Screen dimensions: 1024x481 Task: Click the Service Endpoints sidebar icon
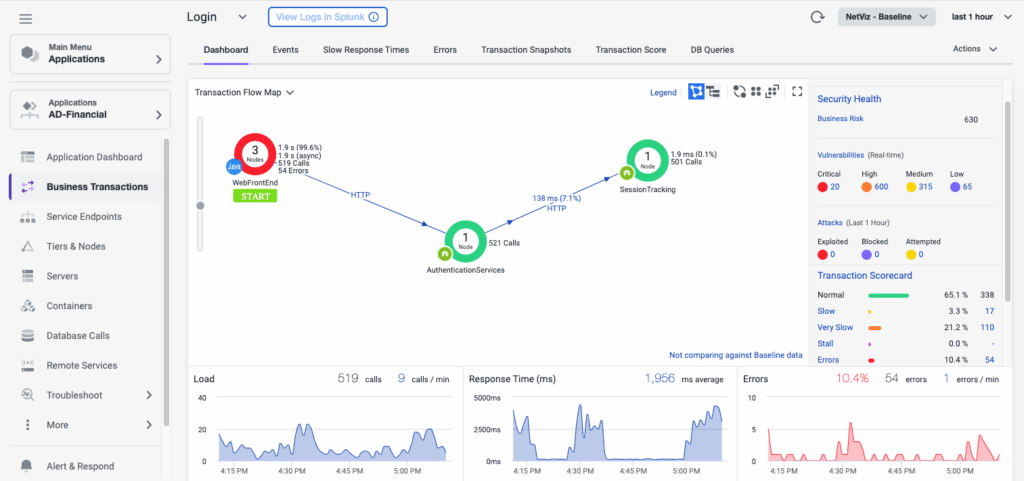(x=27, y=217)
